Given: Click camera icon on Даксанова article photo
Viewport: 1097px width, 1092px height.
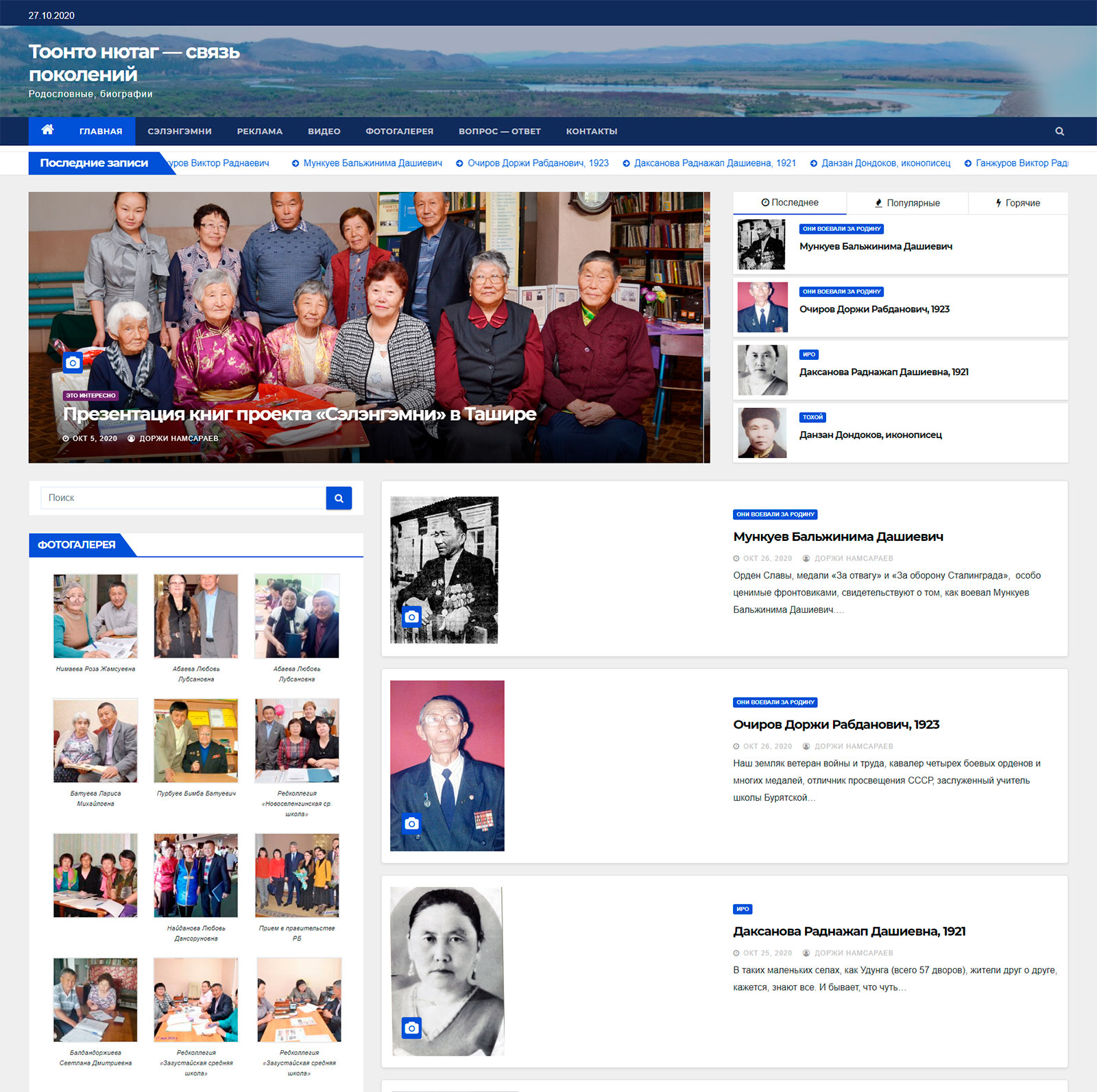Looking at the screenshot, I should point(411,1027).
